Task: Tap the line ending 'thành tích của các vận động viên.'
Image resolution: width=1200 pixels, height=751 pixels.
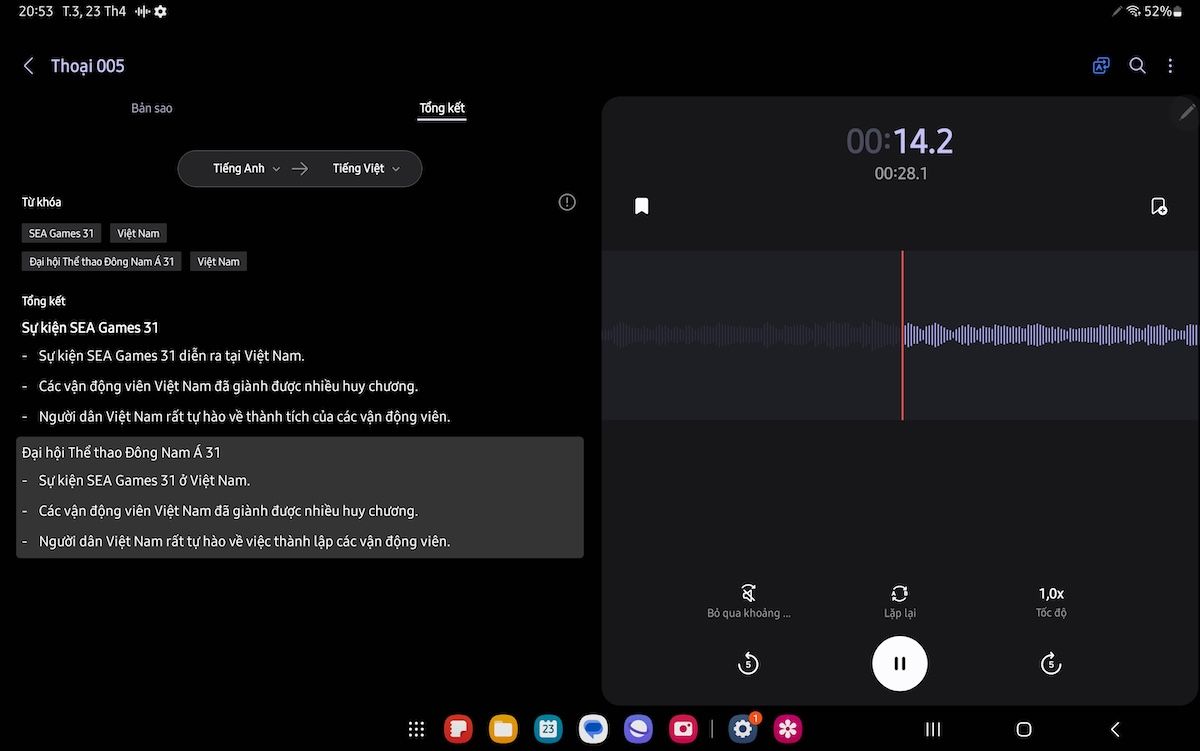Action: (244, 416)
